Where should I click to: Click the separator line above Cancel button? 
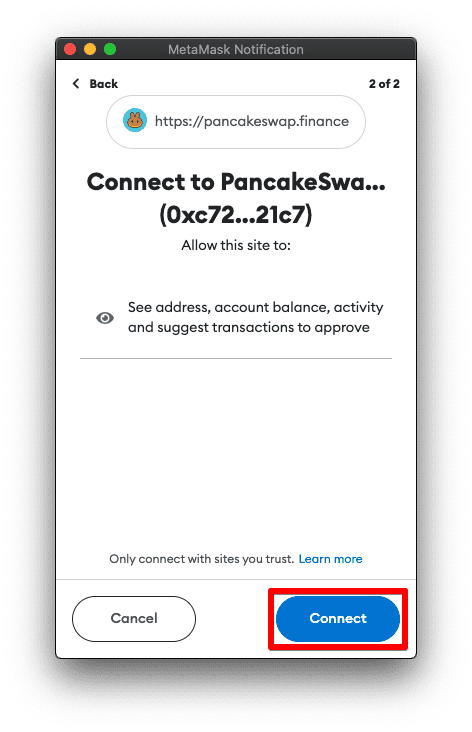[236, 579]
